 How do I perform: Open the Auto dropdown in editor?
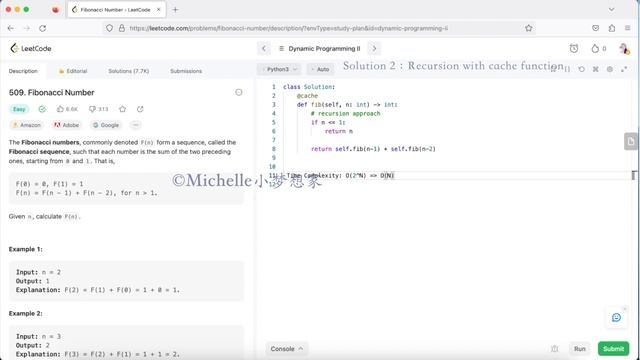click(x=320, y=69)
